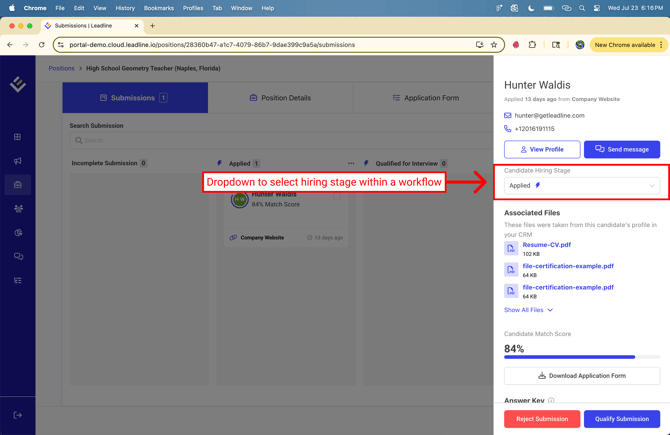The image size is (670, 435).
Task: Click the logout icon at sidebar bottom
Action: coord(18,415)
